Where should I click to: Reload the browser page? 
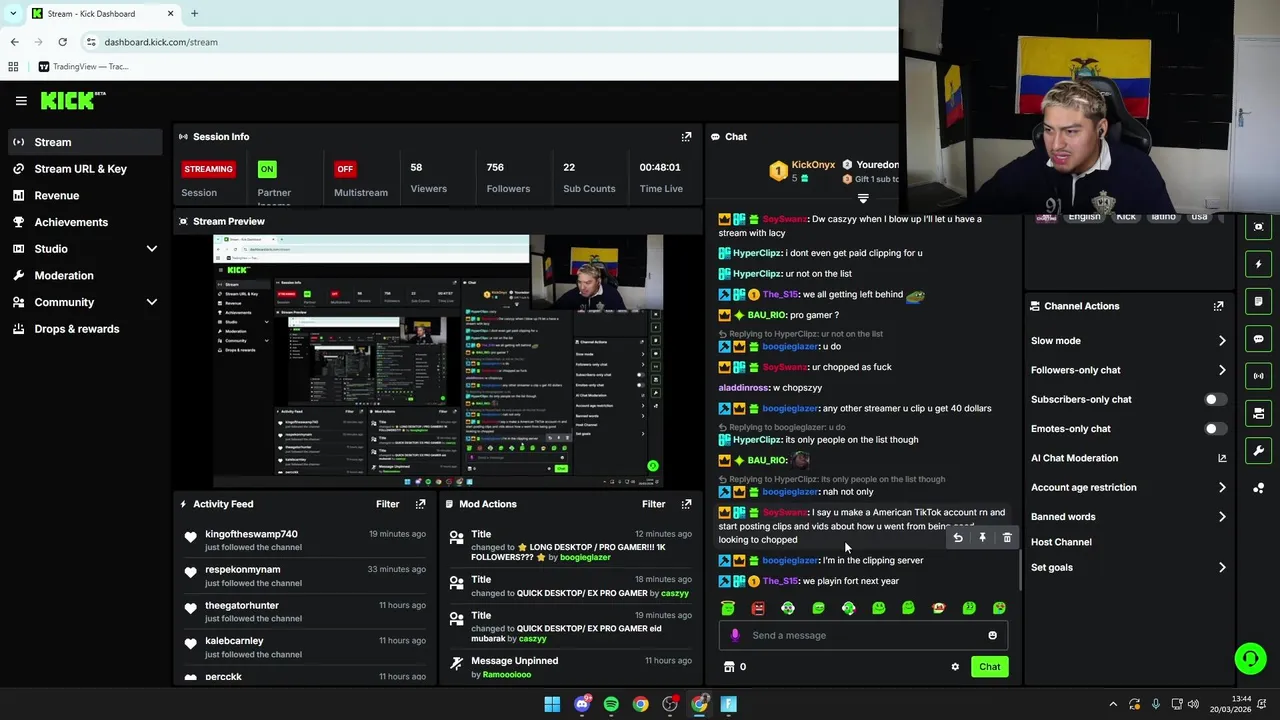(62, 42)
